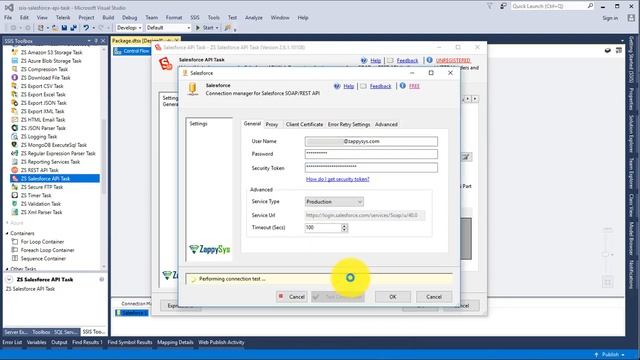Open the Output bottom tab
The image size is (640, 360).
pos(59,342)
